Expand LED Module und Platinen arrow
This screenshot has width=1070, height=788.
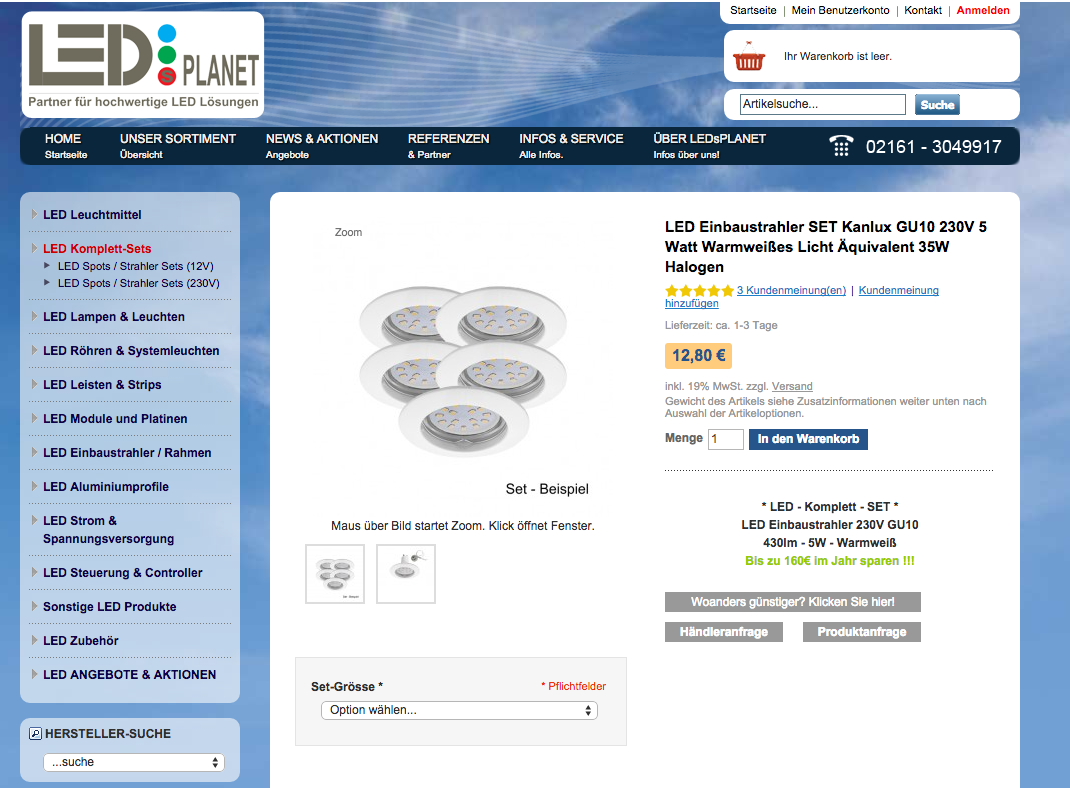34,418
